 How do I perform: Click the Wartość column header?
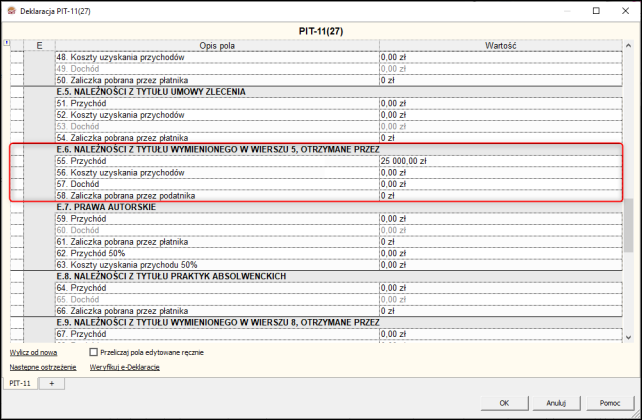(500, 45)
